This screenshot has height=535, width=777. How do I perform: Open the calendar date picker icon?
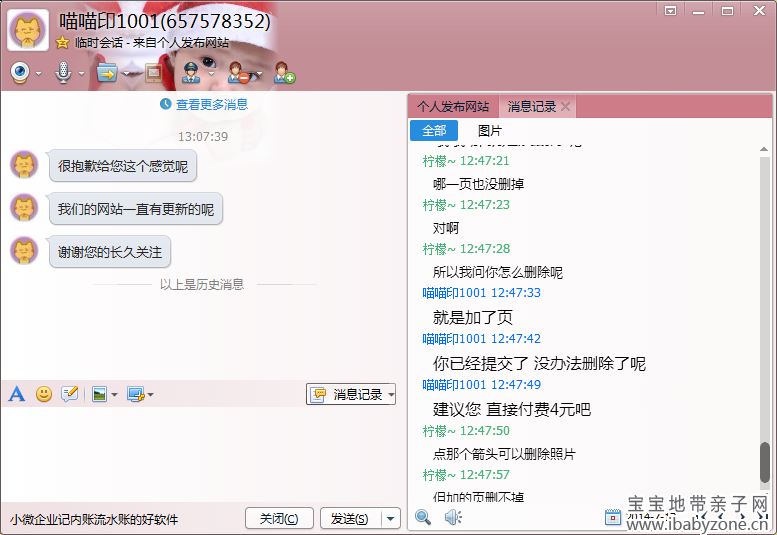coord(613,517)
